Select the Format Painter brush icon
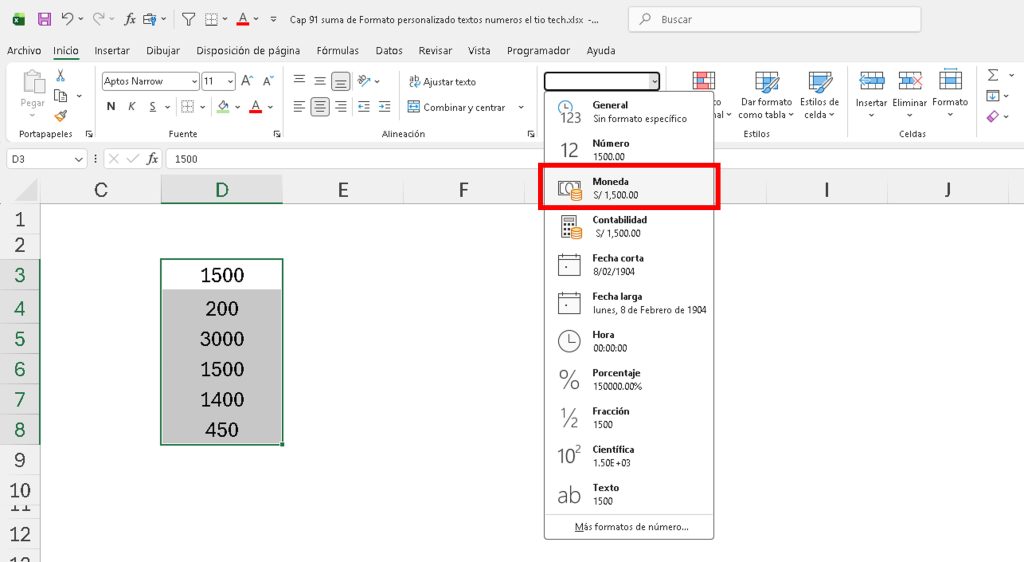Image resolution: width=1024 pixels, height=562 pixels. (x=61, y=115)
